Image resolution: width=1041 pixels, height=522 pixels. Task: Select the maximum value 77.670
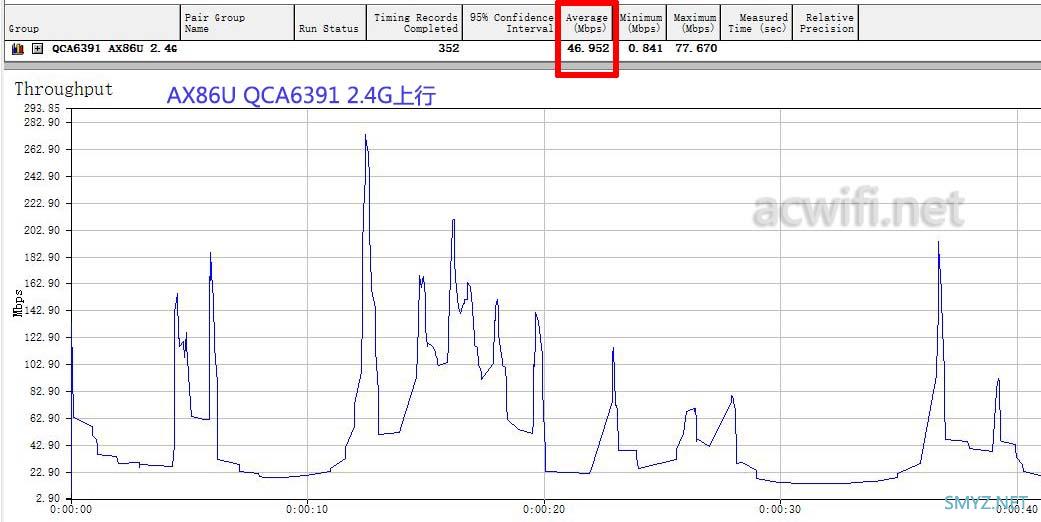tap(696, 48)
